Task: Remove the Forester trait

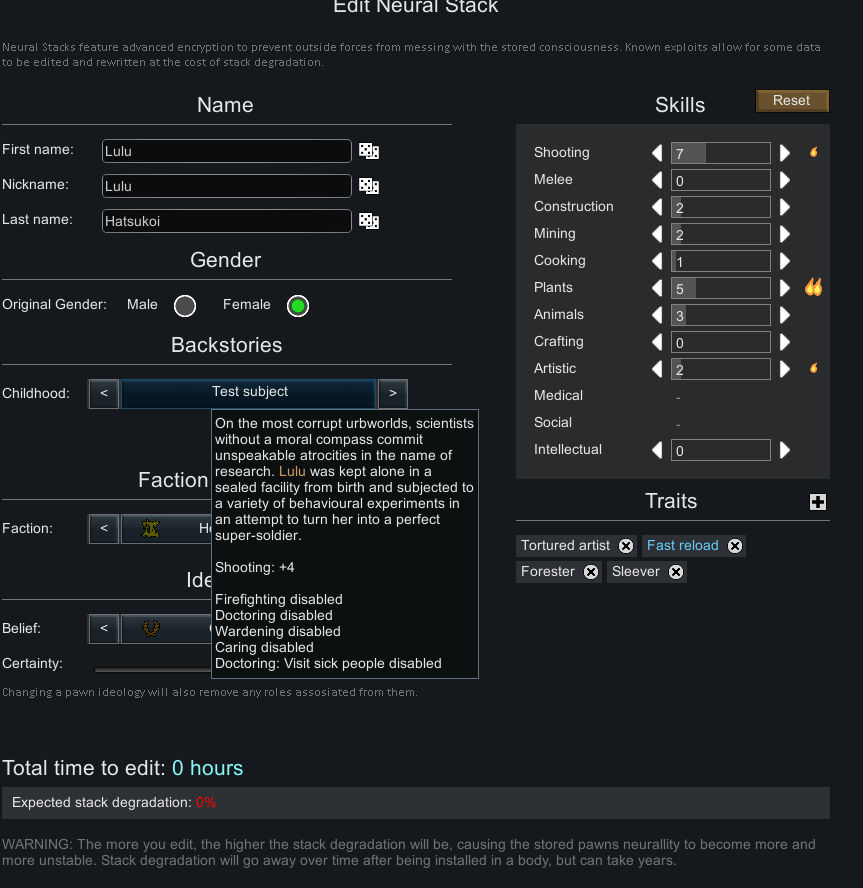Action: tap(591, 572)
